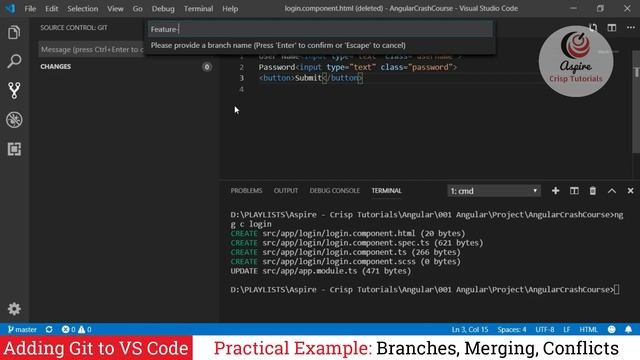
Task: Click the Submit button code on line 3
Action: [x=311, y=78]
